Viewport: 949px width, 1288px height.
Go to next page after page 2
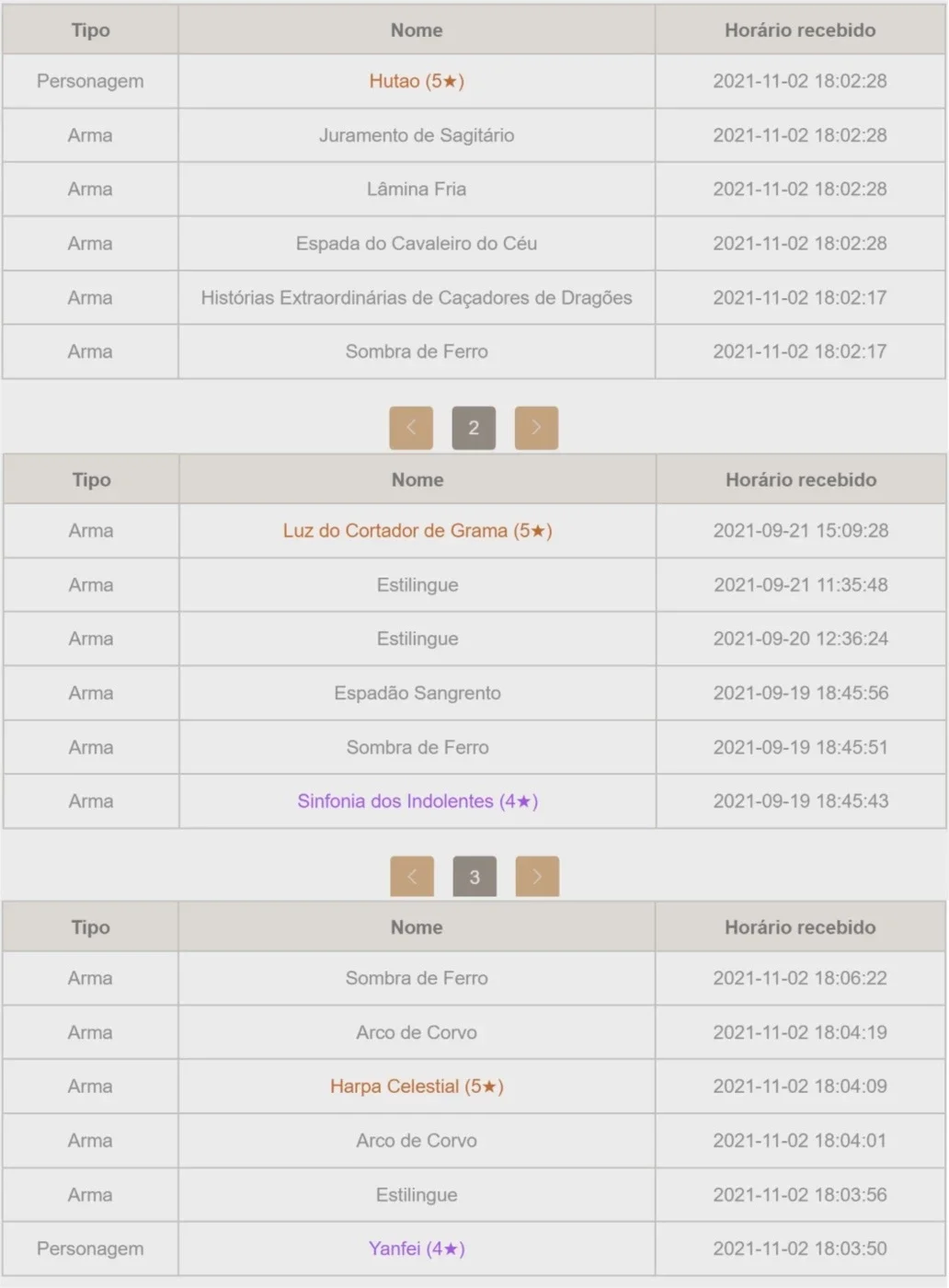(x=536, y=428)
